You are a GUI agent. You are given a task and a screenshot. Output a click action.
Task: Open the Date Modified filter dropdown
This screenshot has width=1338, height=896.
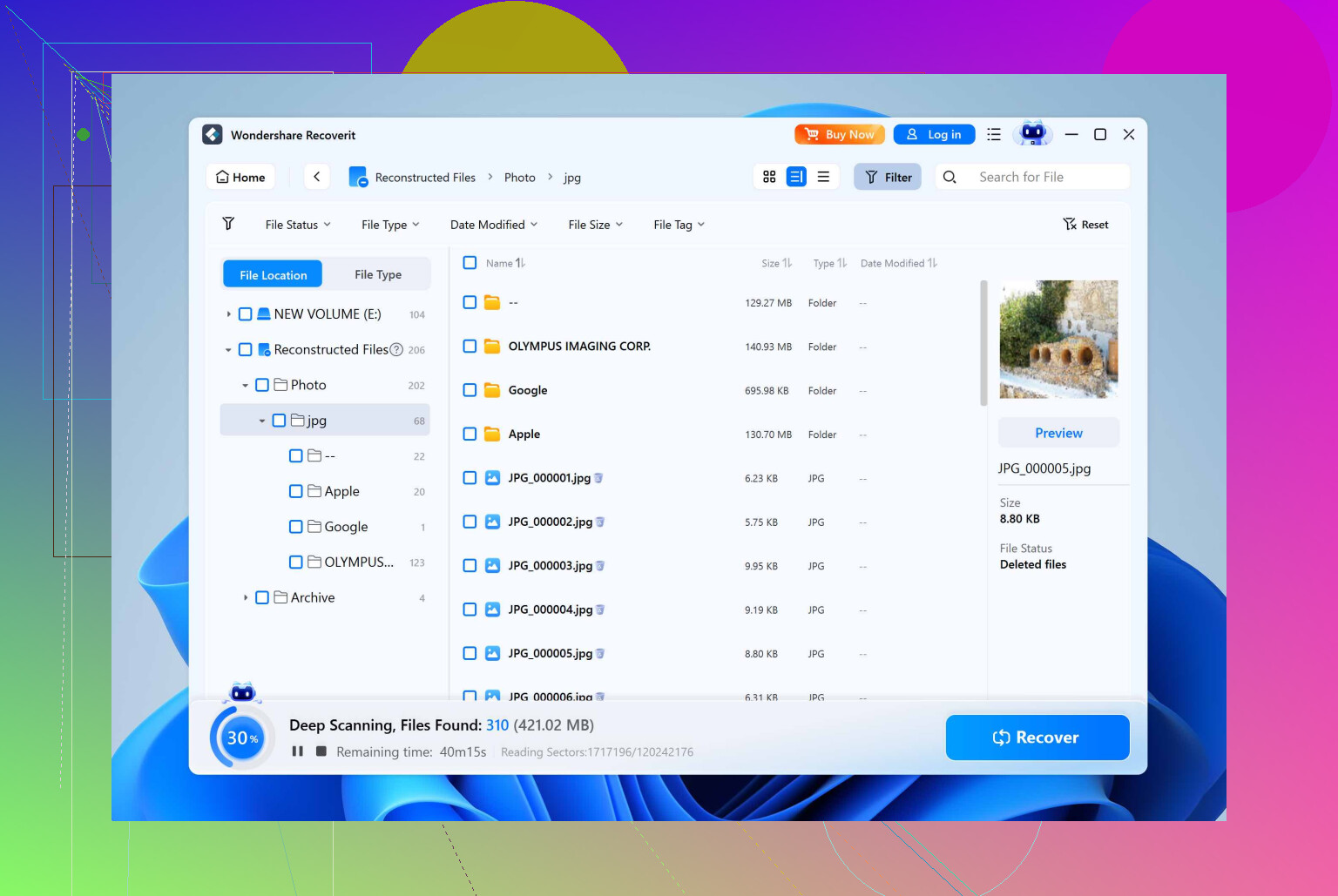(493, 225)
